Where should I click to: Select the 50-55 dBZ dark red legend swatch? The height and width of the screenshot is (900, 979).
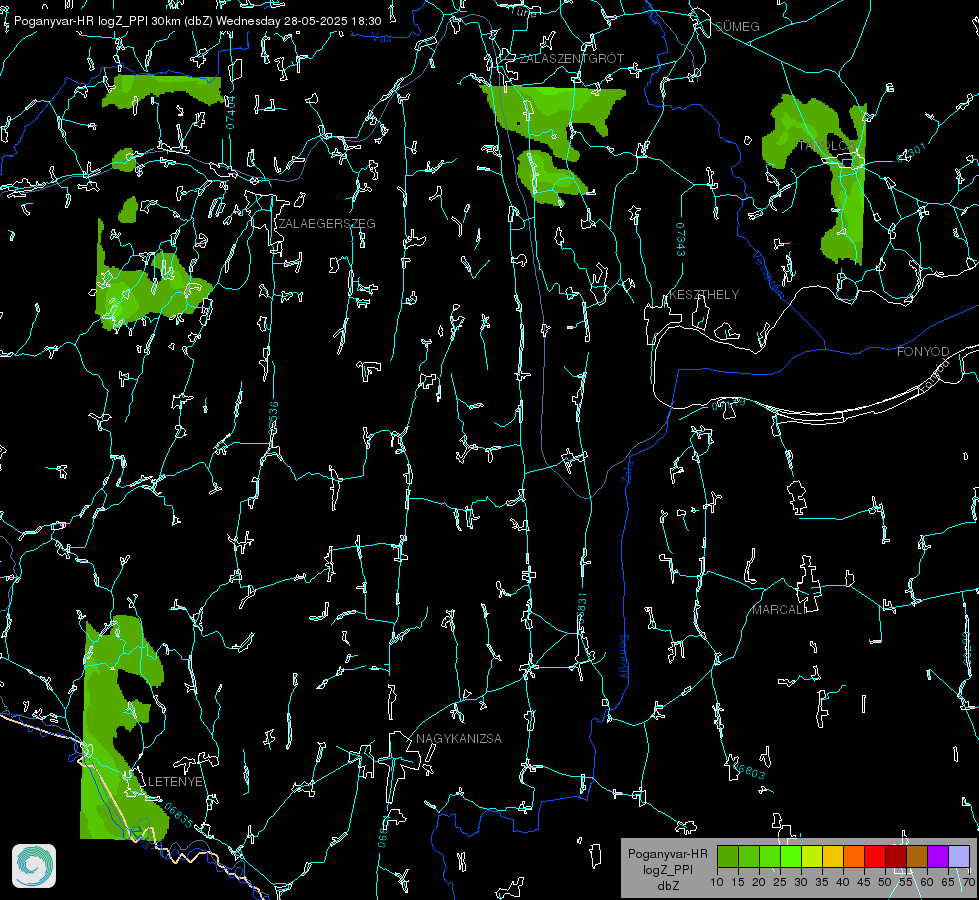(895, 857)
